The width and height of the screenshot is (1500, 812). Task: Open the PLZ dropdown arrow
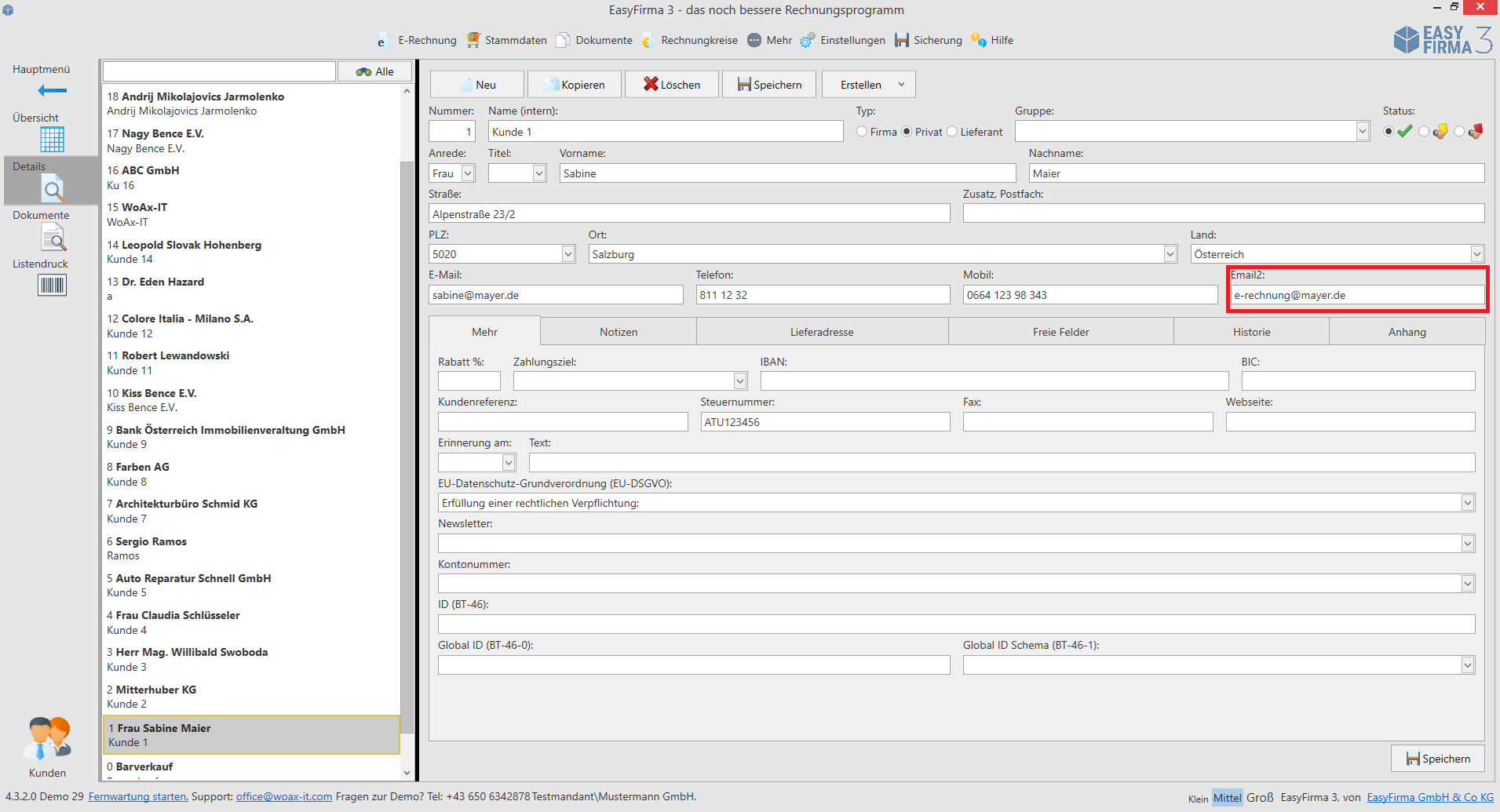(568, 254)
